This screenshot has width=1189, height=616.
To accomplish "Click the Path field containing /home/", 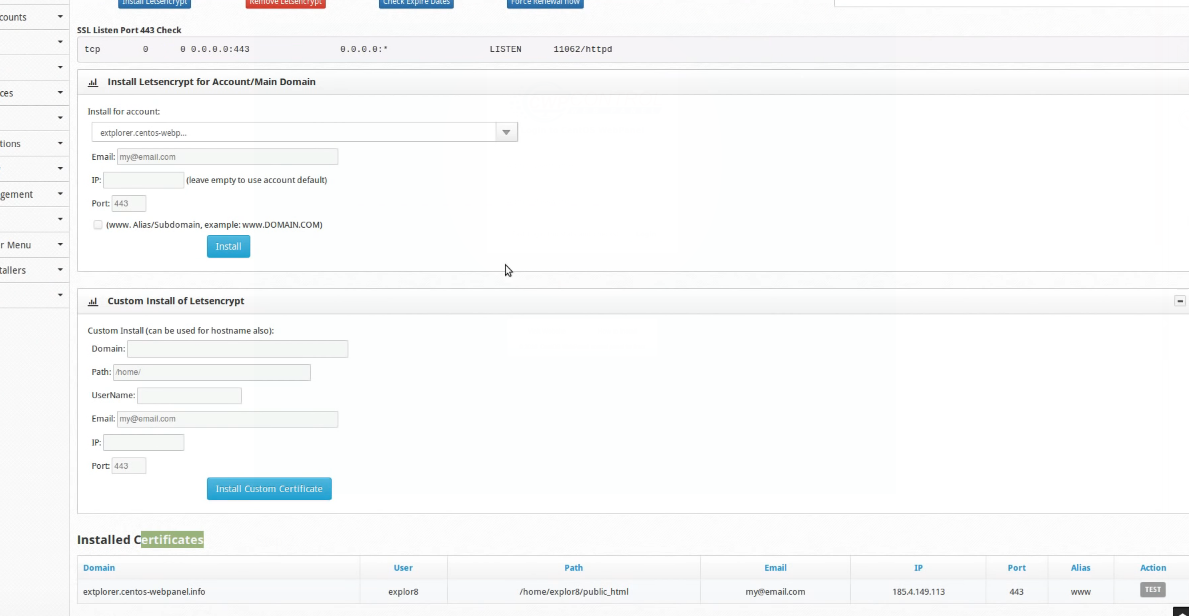I will (x=211, y=371).
